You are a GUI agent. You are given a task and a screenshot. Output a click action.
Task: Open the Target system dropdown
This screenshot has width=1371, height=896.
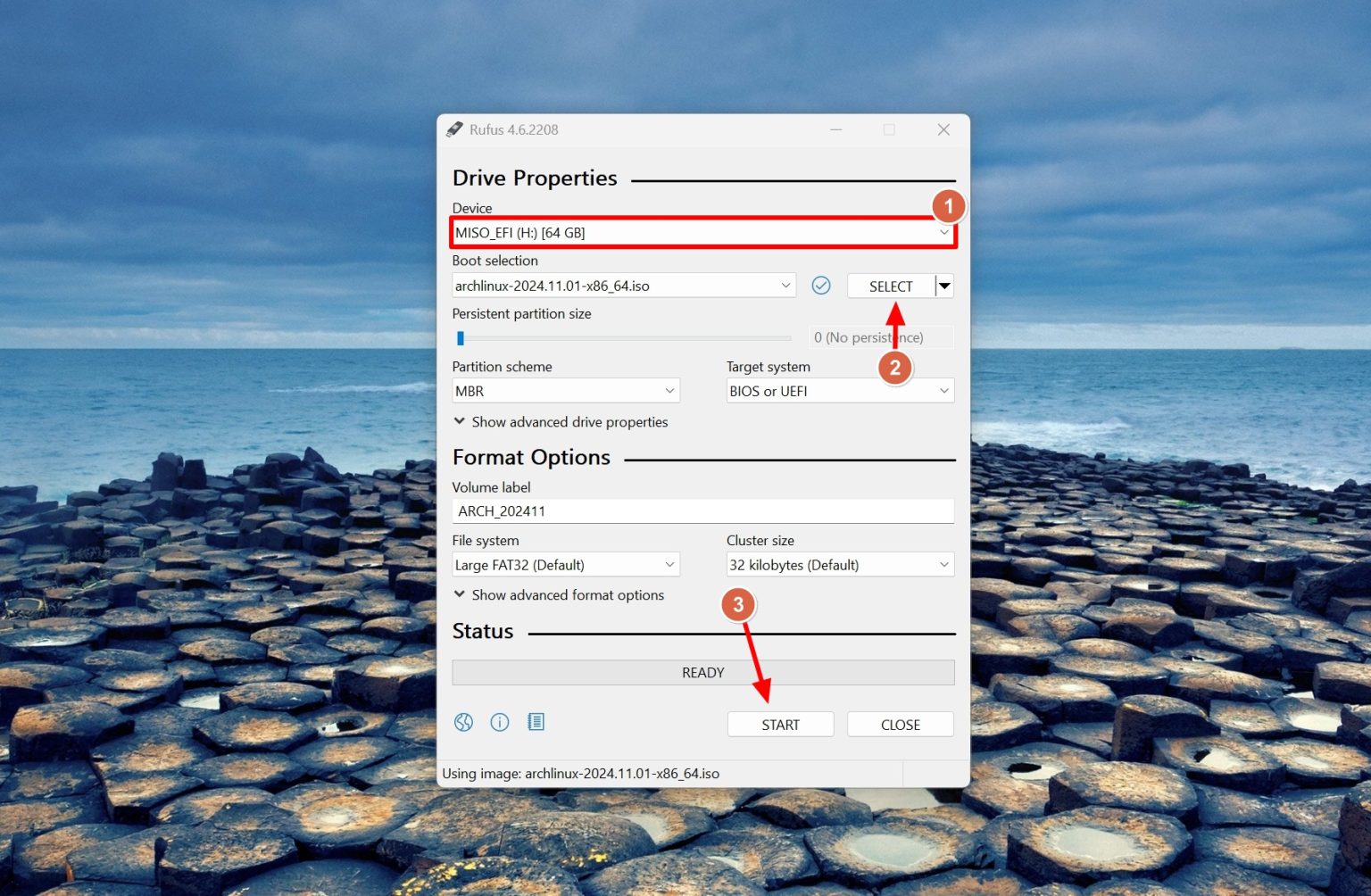click(839, 391)
